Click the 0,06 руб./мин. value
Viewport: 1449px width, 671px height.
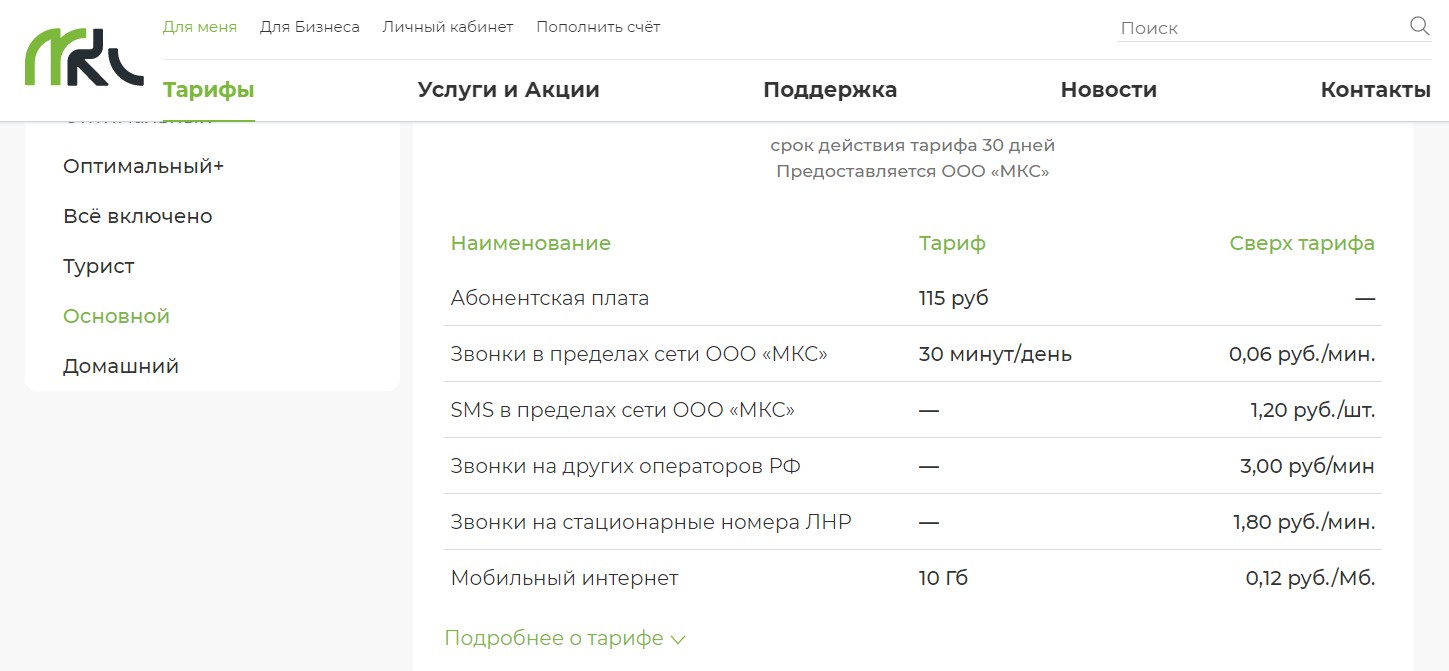[1302, 354]
